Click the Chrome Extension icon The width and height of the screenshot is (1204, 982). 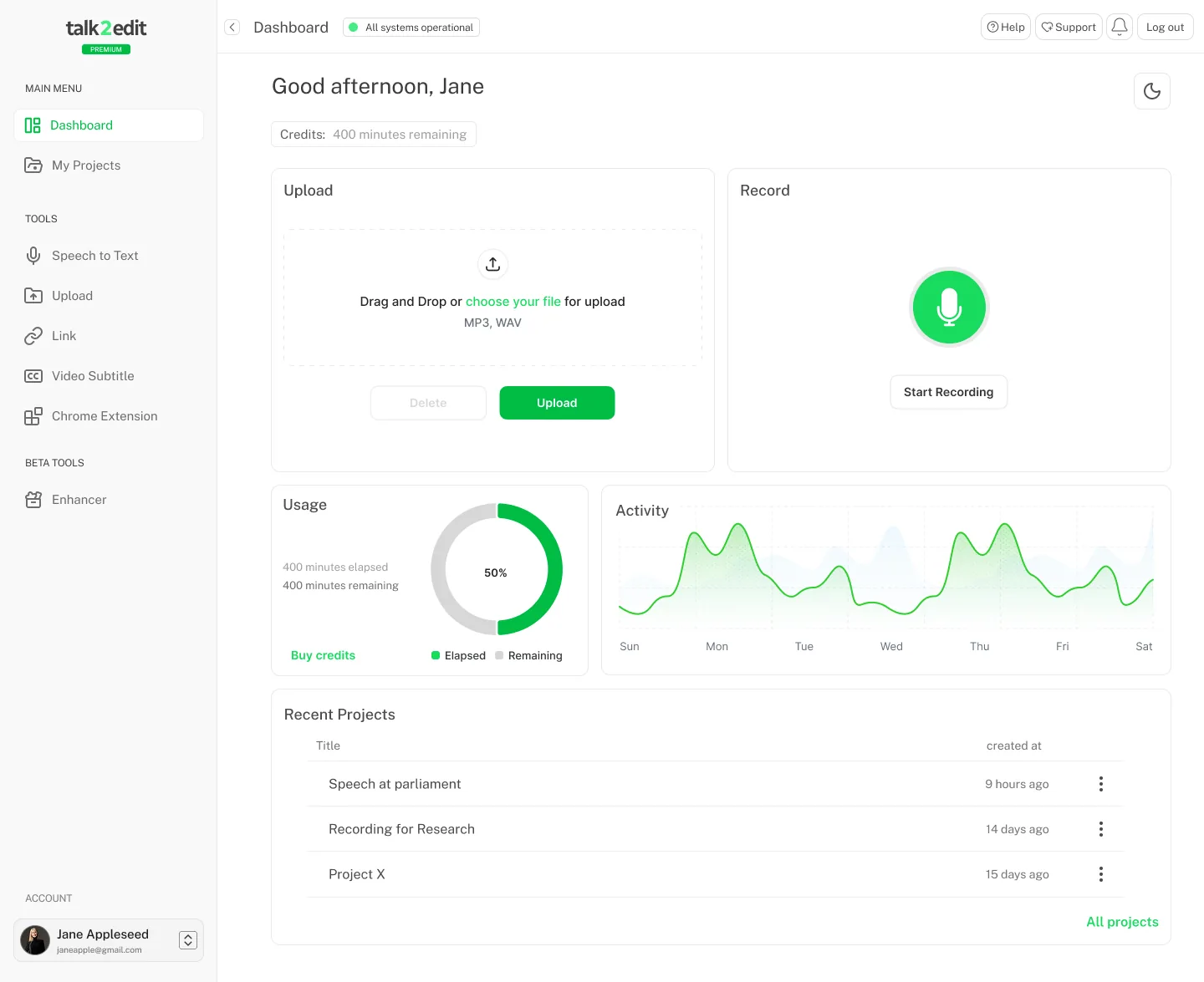coord(33,416)
